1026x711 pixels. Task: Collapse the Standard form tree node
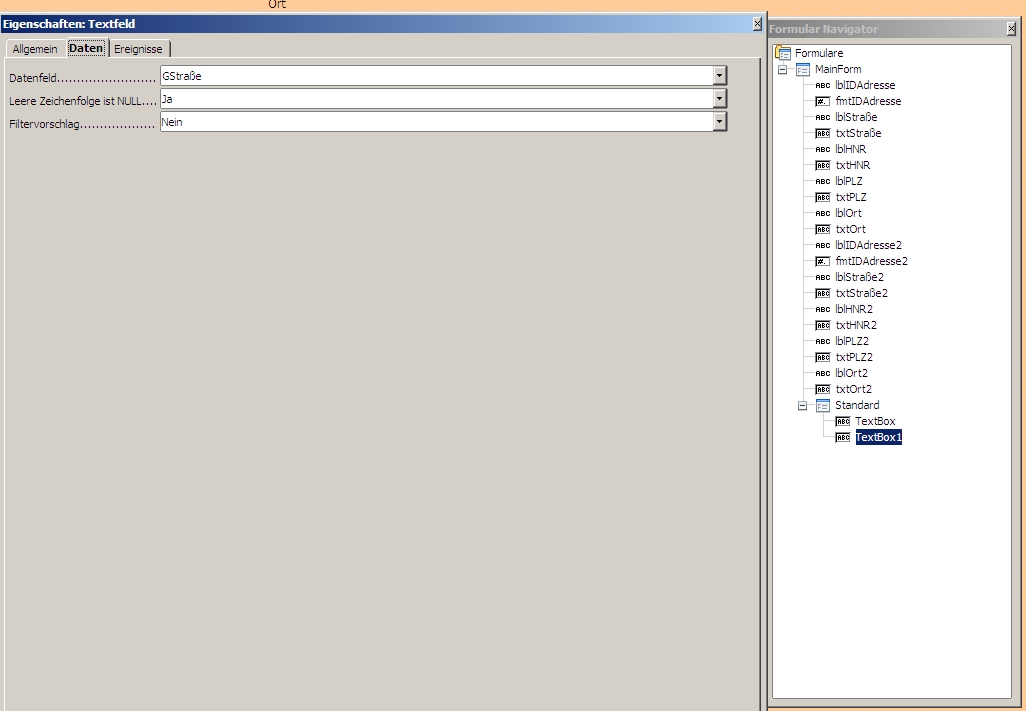pyautogui.click(x=803, y=406)
